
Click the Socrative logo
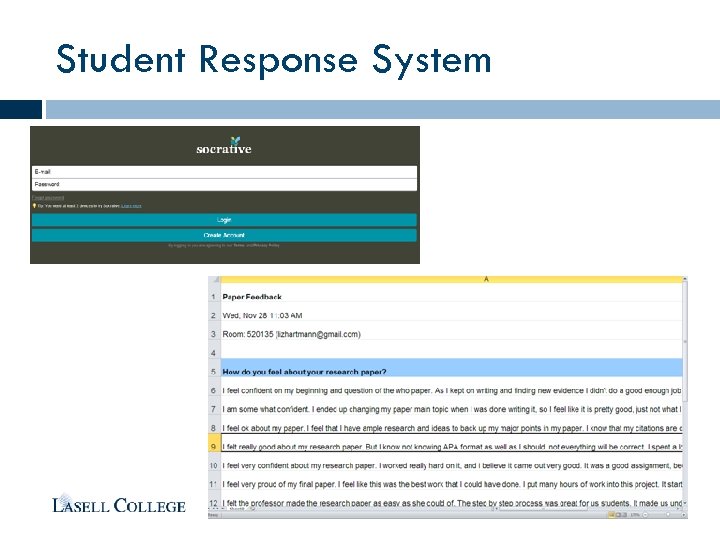(224, 146)
